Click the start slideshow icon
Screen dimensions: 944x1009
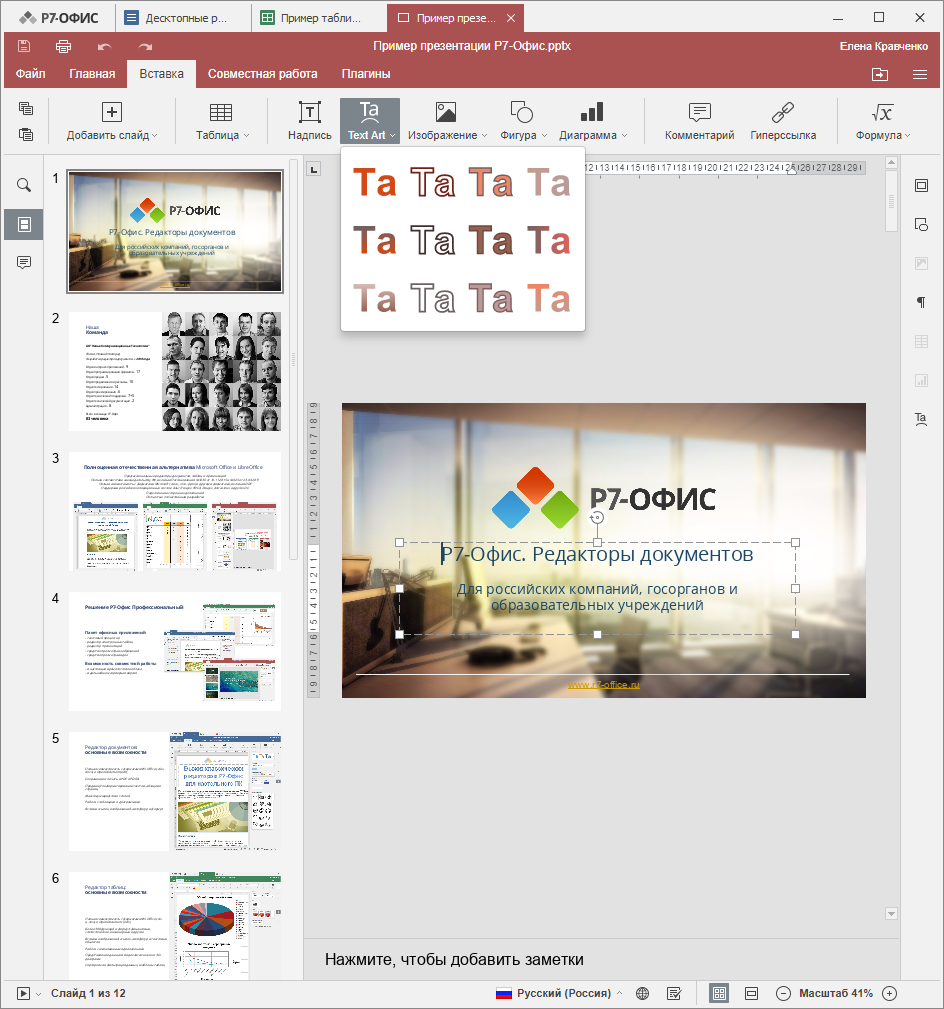(23, 994)
